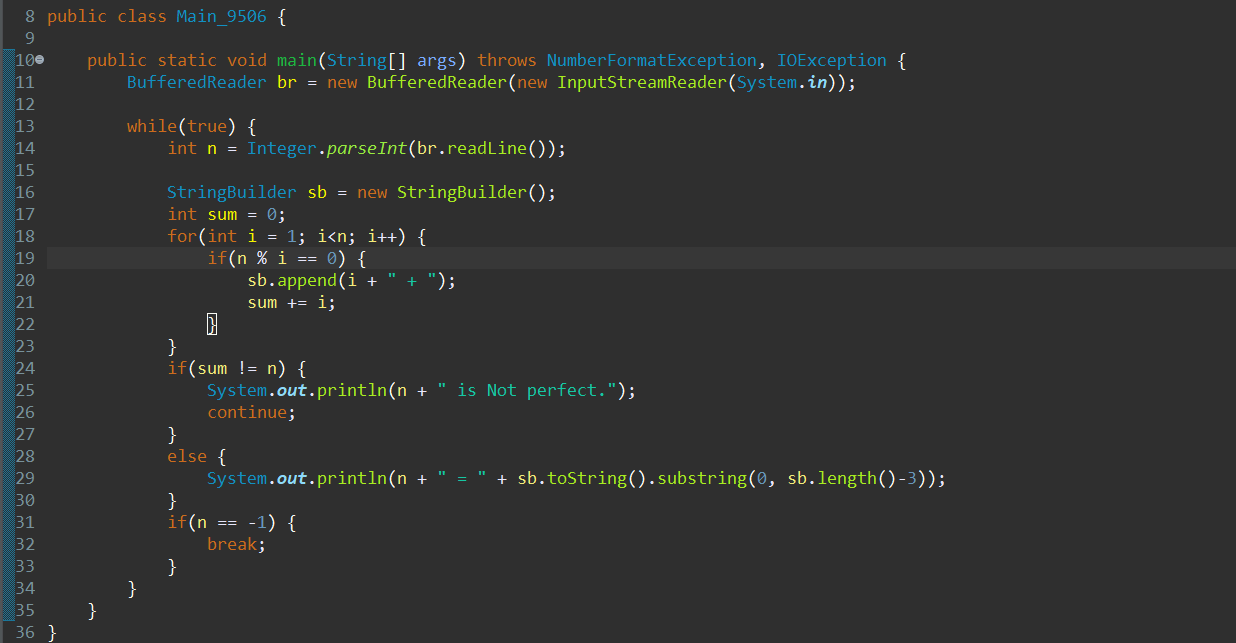Image resolution: width=1236 pixels, height=643 pixels.
Task: Click the else keyword on line 28
Action: [187, 456]
